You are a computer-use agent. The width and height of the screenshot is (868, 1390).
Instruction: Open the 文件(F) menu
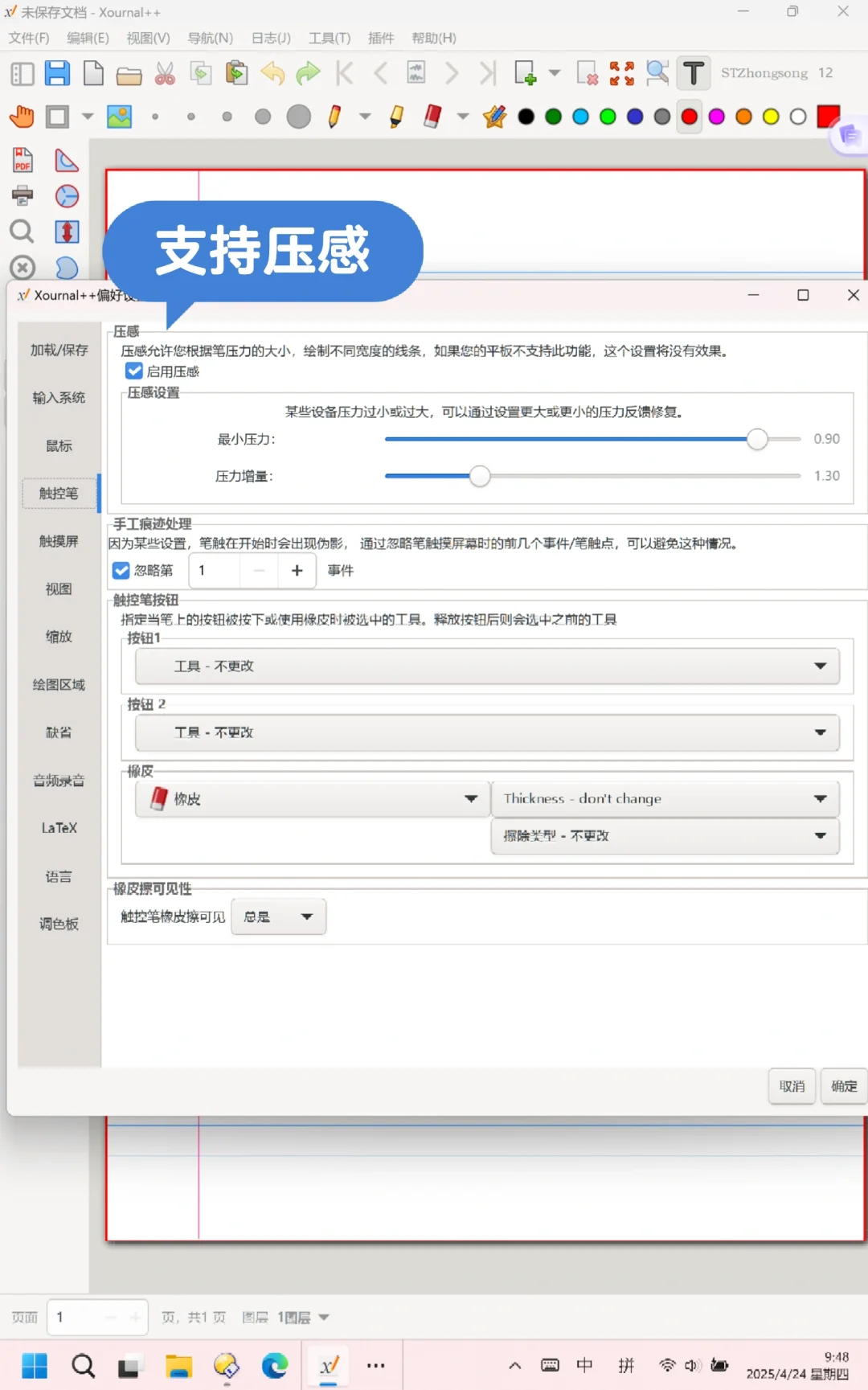click(x=29, y=38)
